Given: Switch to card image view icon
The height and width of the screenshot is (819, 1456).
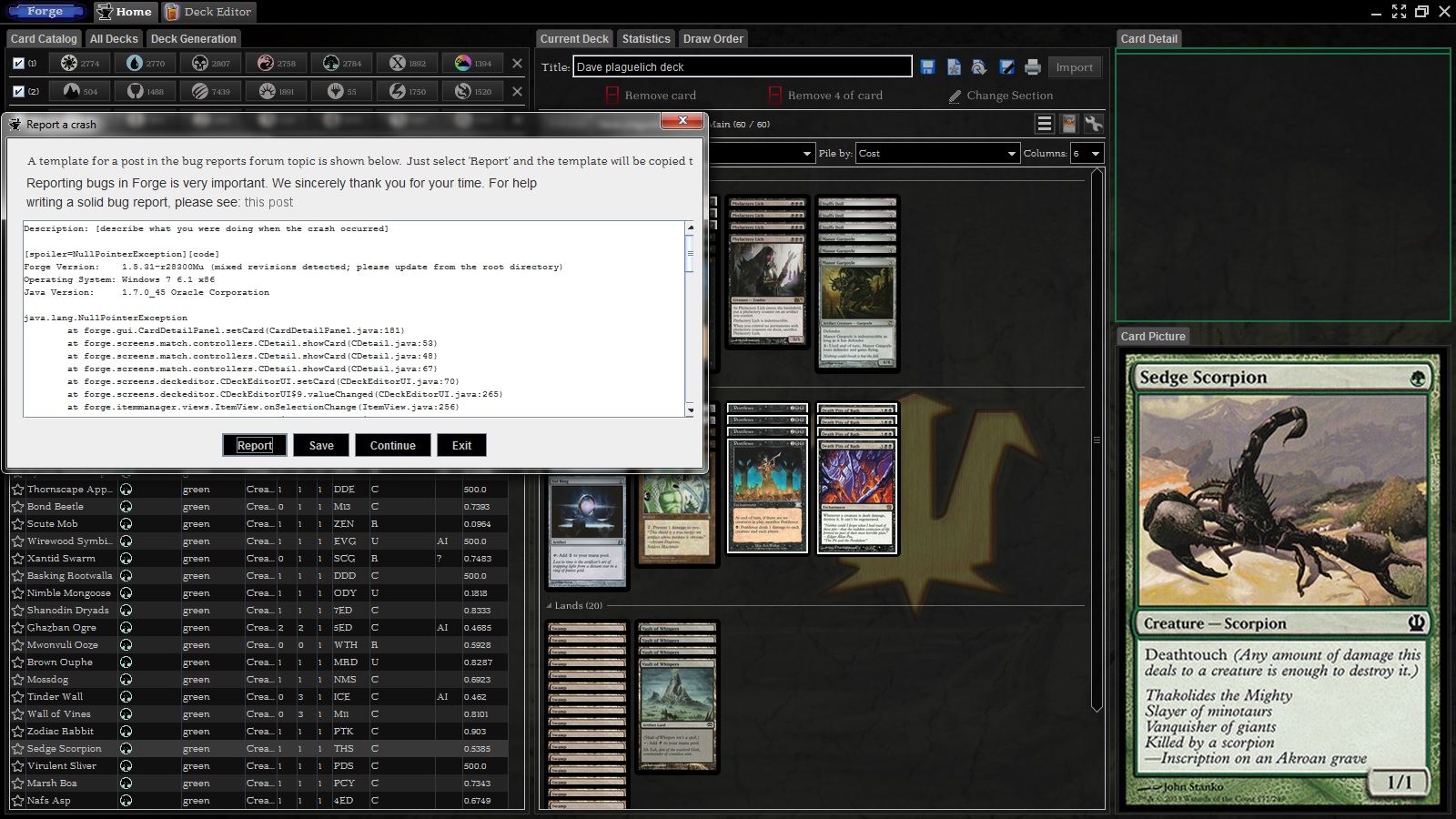Looking at the screenshot, I should 1069,124.
